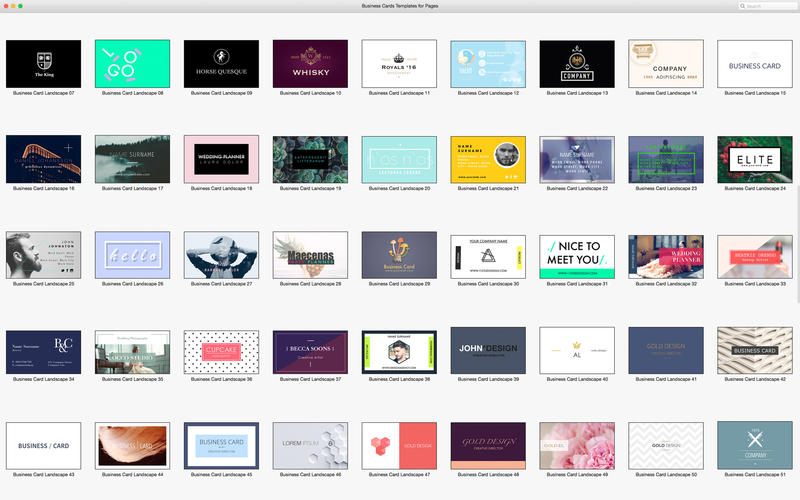Viewport: 800px width, 500px height.
Task: Click the Search field in title bar
Action: [767, 6]
